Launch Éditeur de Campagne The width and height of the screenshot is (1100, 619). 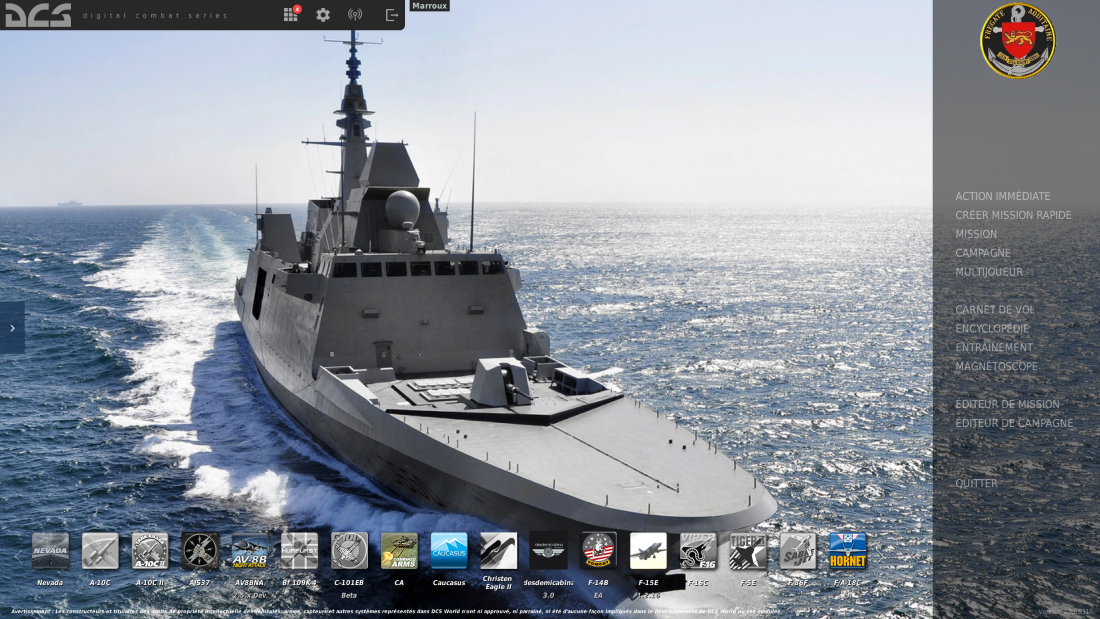[1014, 423]
